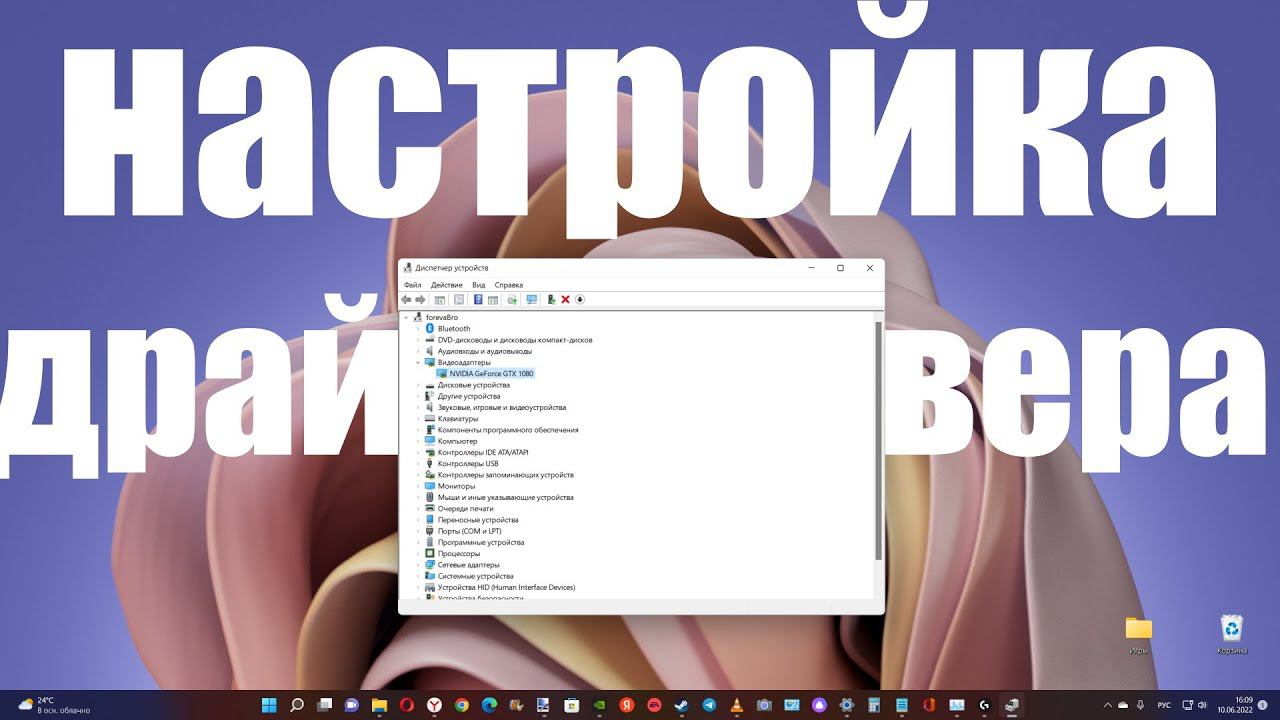The height and width of the screenshot is (720, 1280).
Task: Select the Порты (COM и LPT) row
Action: pyautogui.click(x=463, y=531)
